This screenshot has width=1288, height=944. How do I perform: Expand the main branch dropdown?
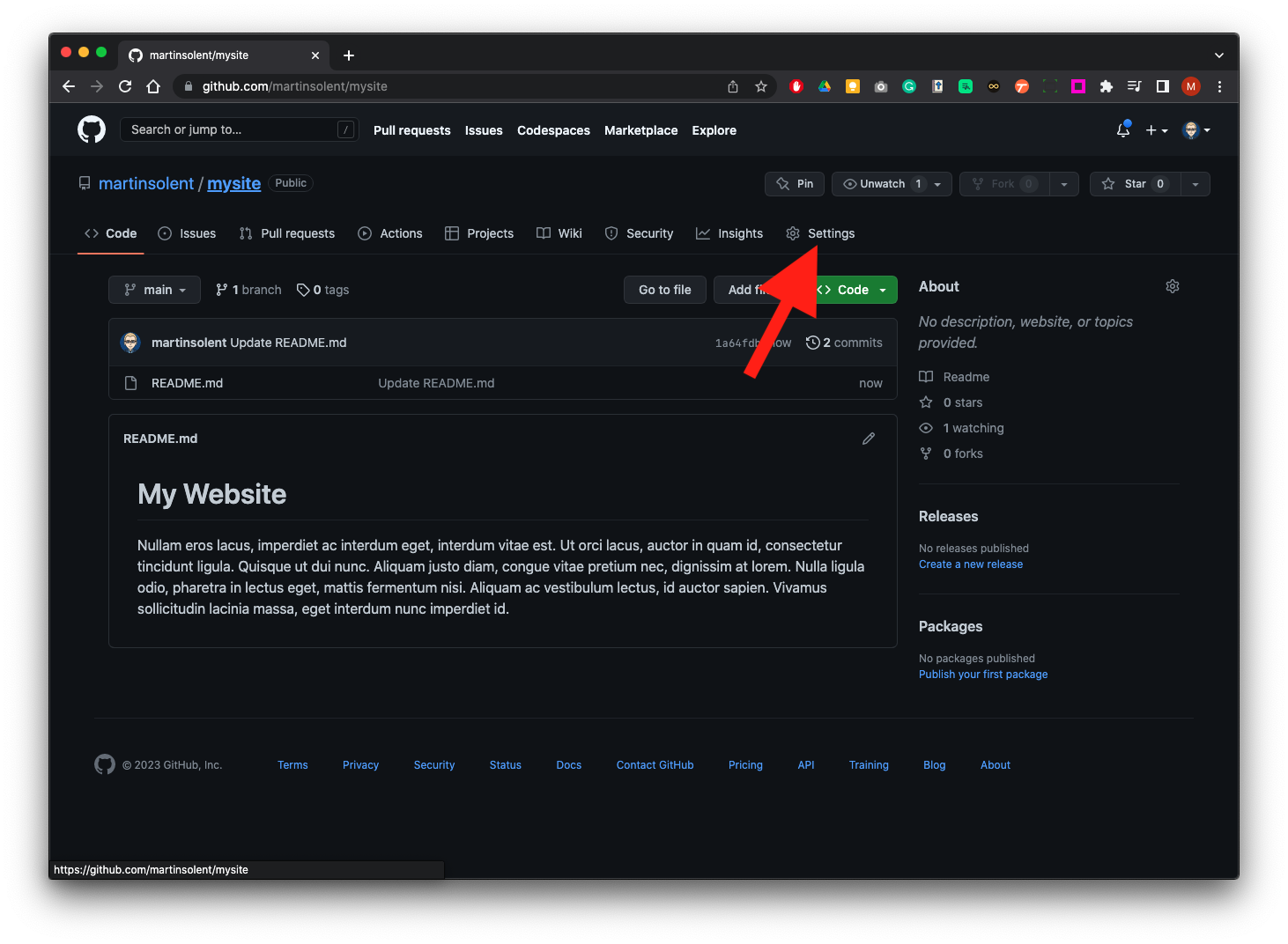click(154, 290)
